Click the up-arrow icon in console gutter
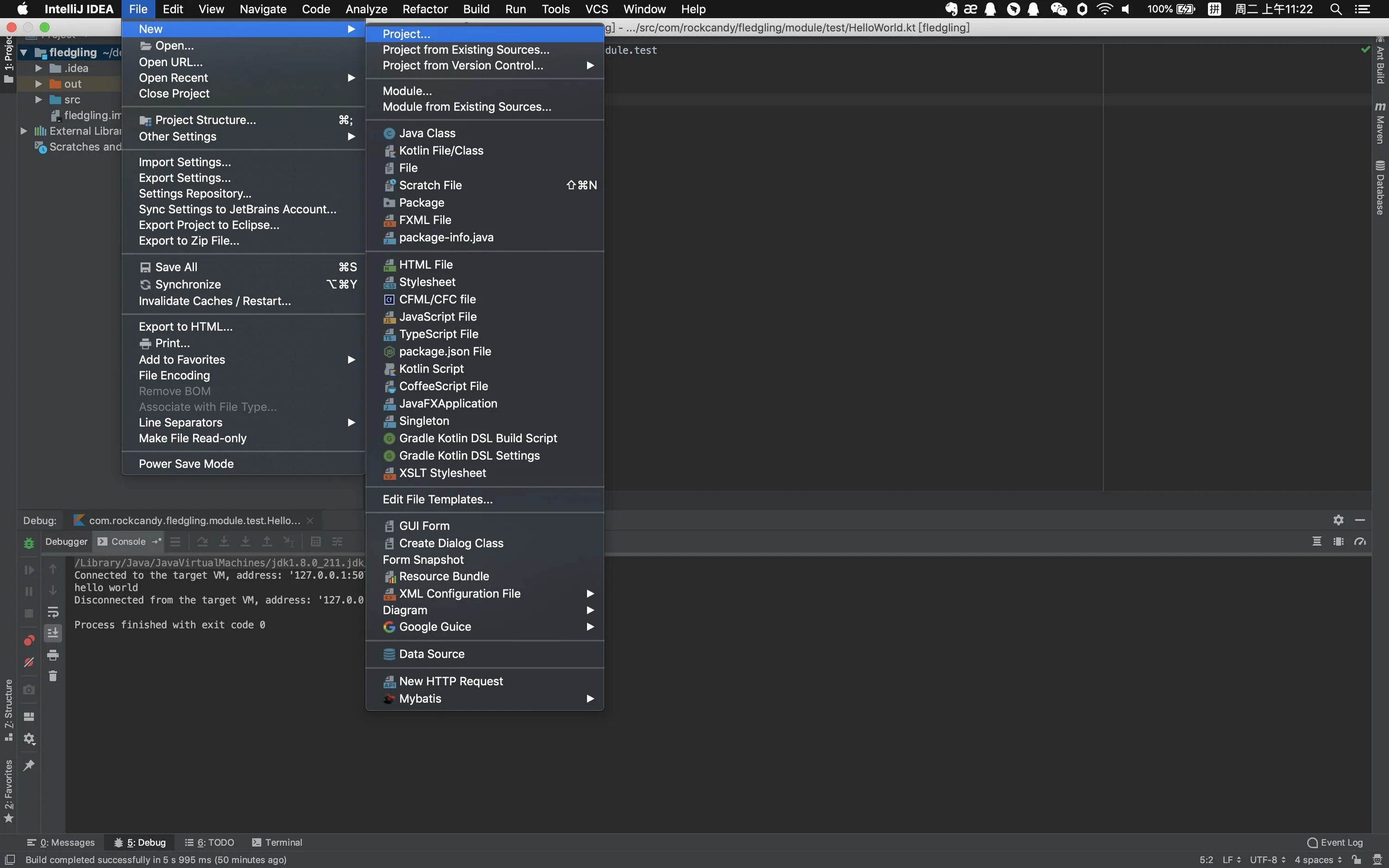Image resolution: width=1389 pixels, height=868 pixels. [53, 569]
